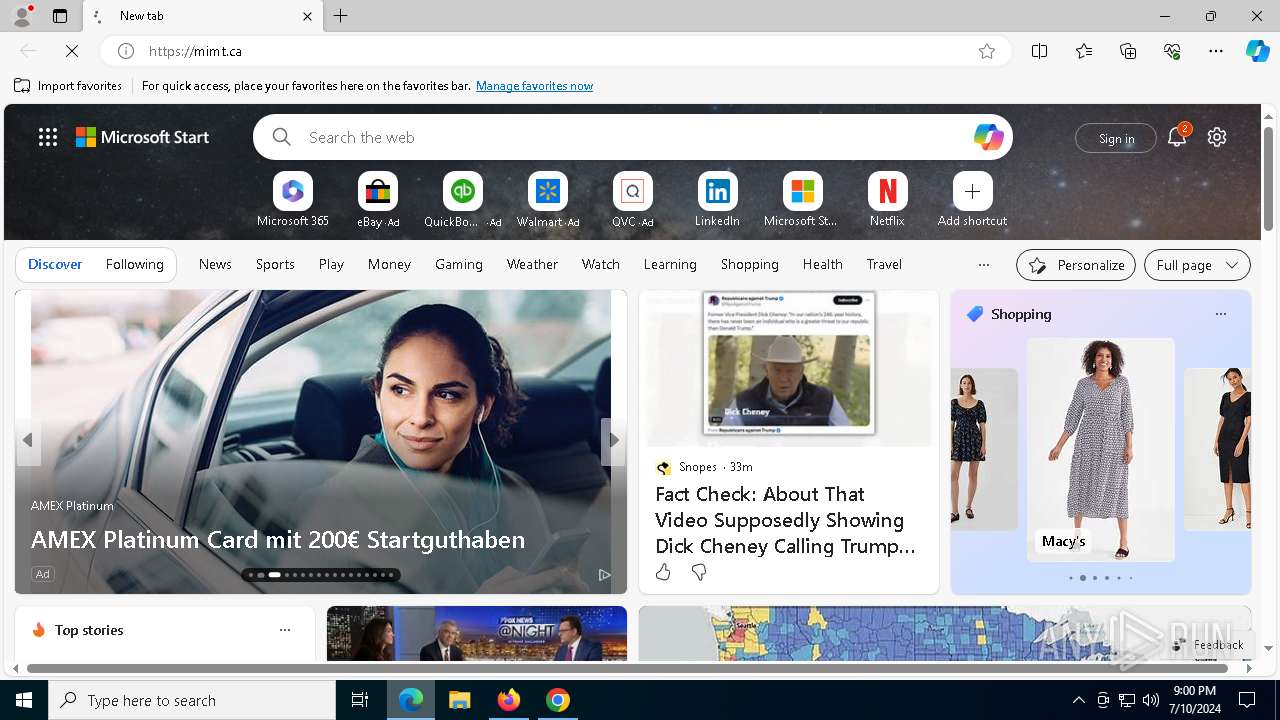Open Shopping card options menu
Image resolution: width=1280 pixels, height=720 pixels.
click(x=1220, y=314)
